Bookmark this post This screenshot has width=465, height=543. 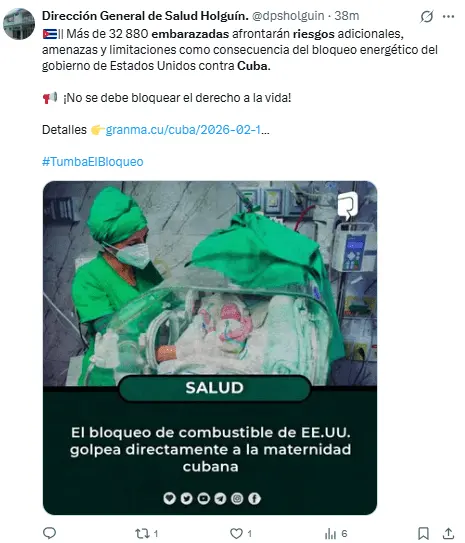(x=423, y=533)
